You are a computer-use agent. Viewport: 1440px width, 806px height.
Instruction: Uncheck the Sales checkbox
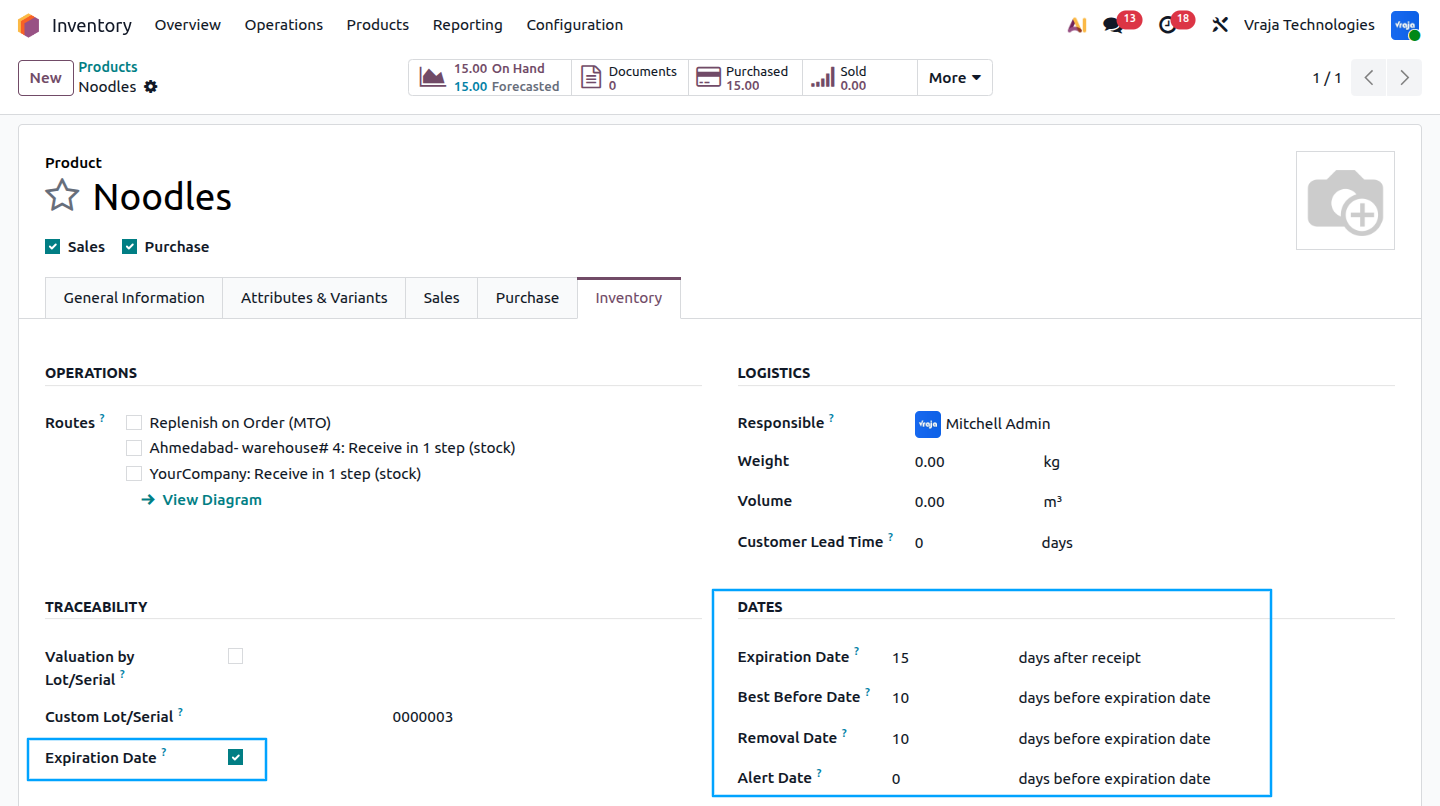(53, 247)
